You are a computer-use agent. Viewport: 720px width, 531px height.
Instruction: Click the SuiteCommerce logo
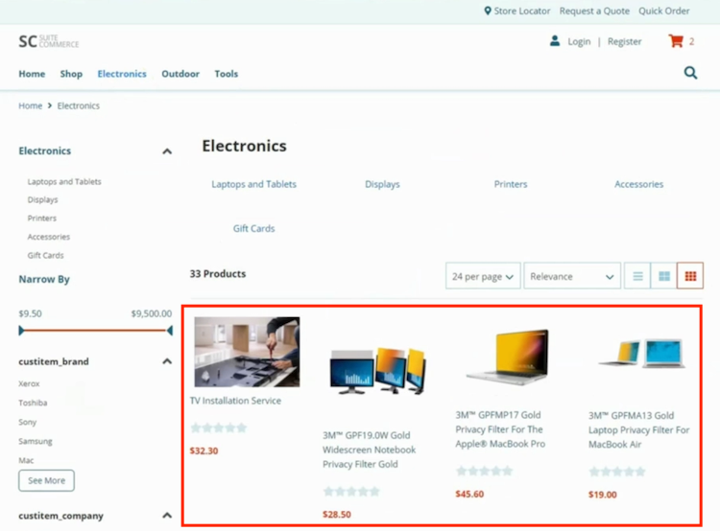point(49,41)
